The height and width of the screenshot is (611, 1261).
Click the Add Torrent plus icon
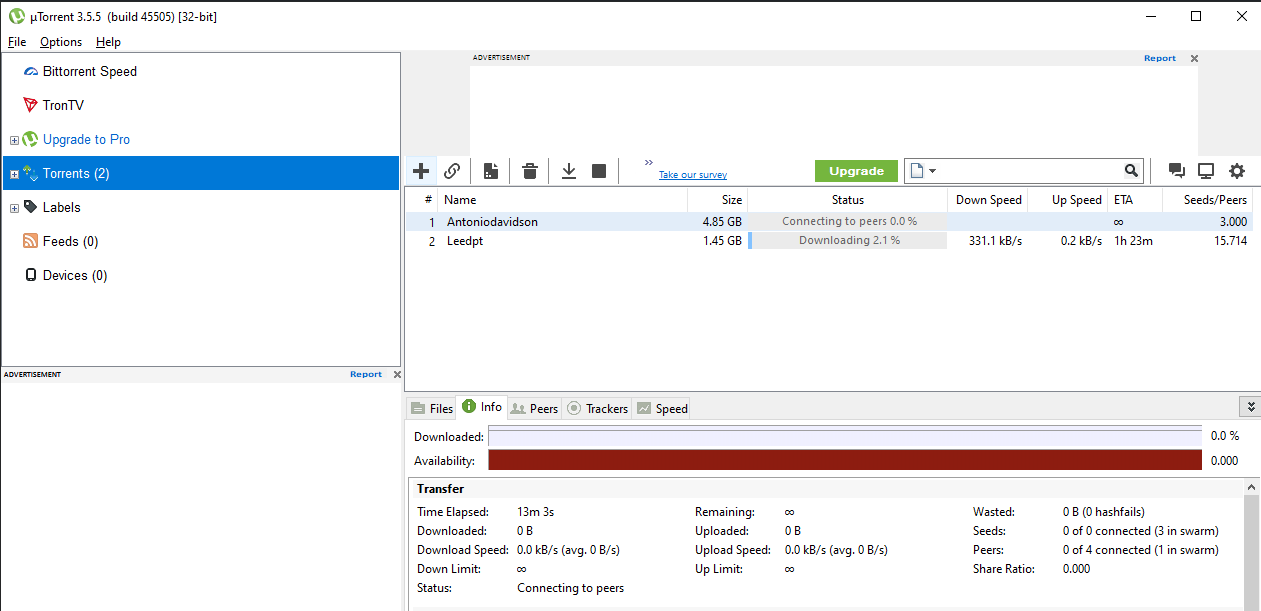click(x=421, y=171)
